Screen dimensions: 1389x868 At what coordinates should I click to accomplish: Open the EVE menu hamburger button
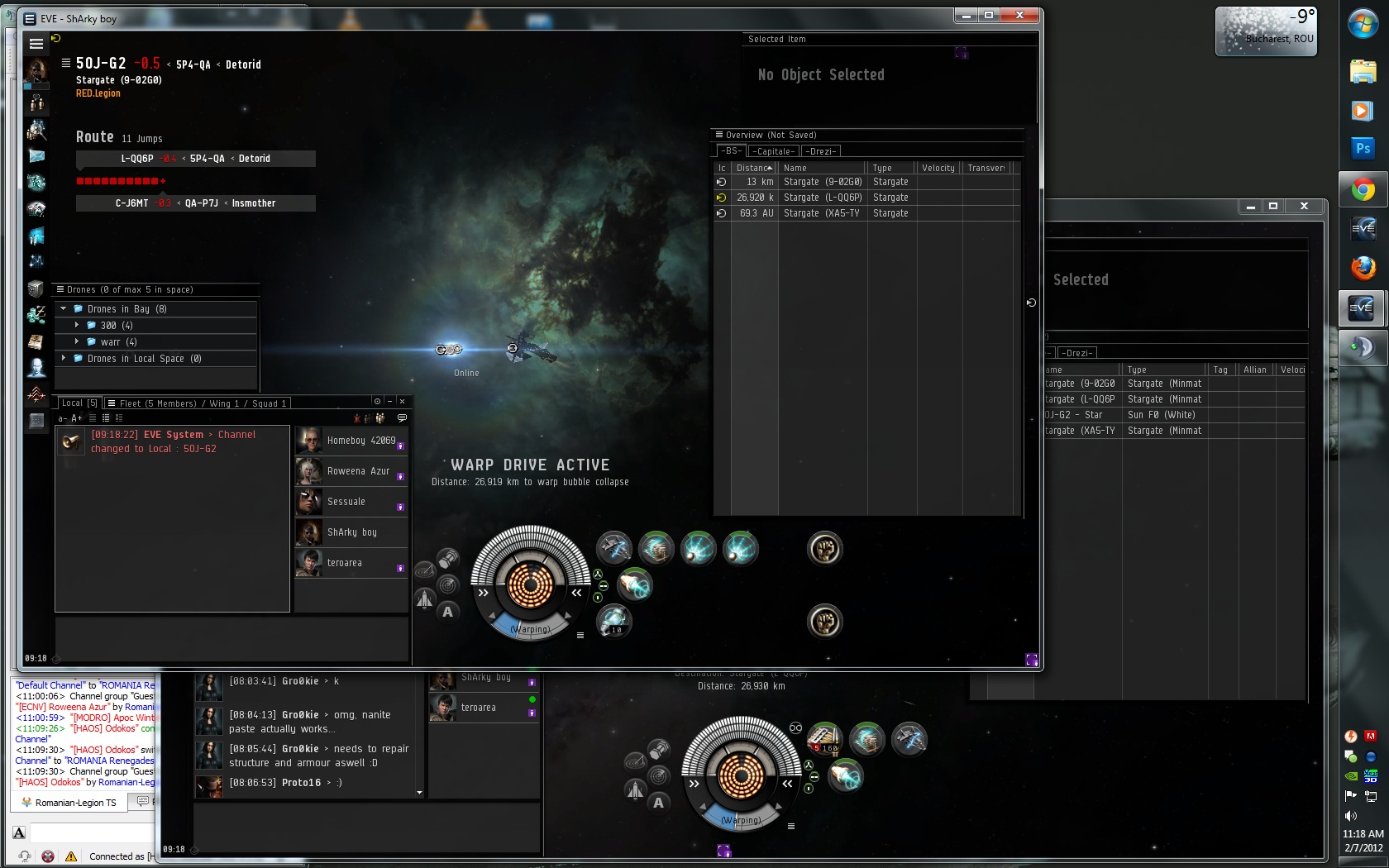click(36, 44)
